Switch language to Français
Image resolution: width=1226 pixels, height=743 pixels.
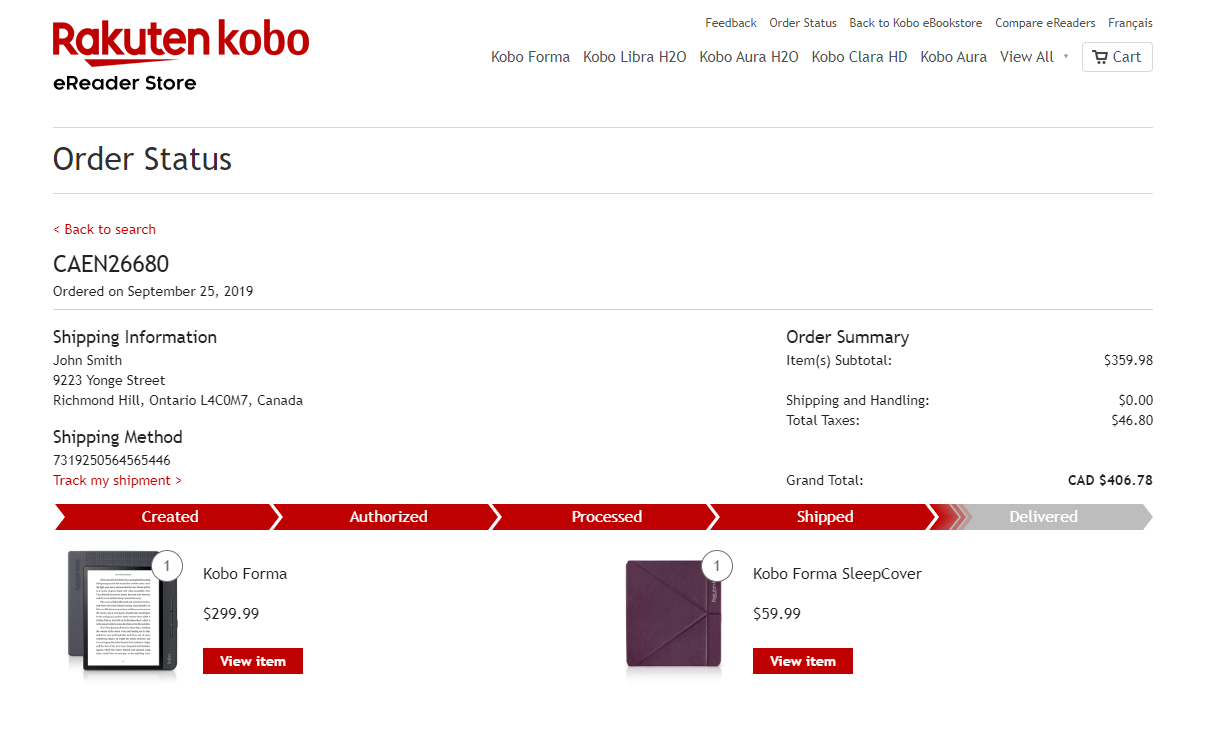tap(1130, 23)
